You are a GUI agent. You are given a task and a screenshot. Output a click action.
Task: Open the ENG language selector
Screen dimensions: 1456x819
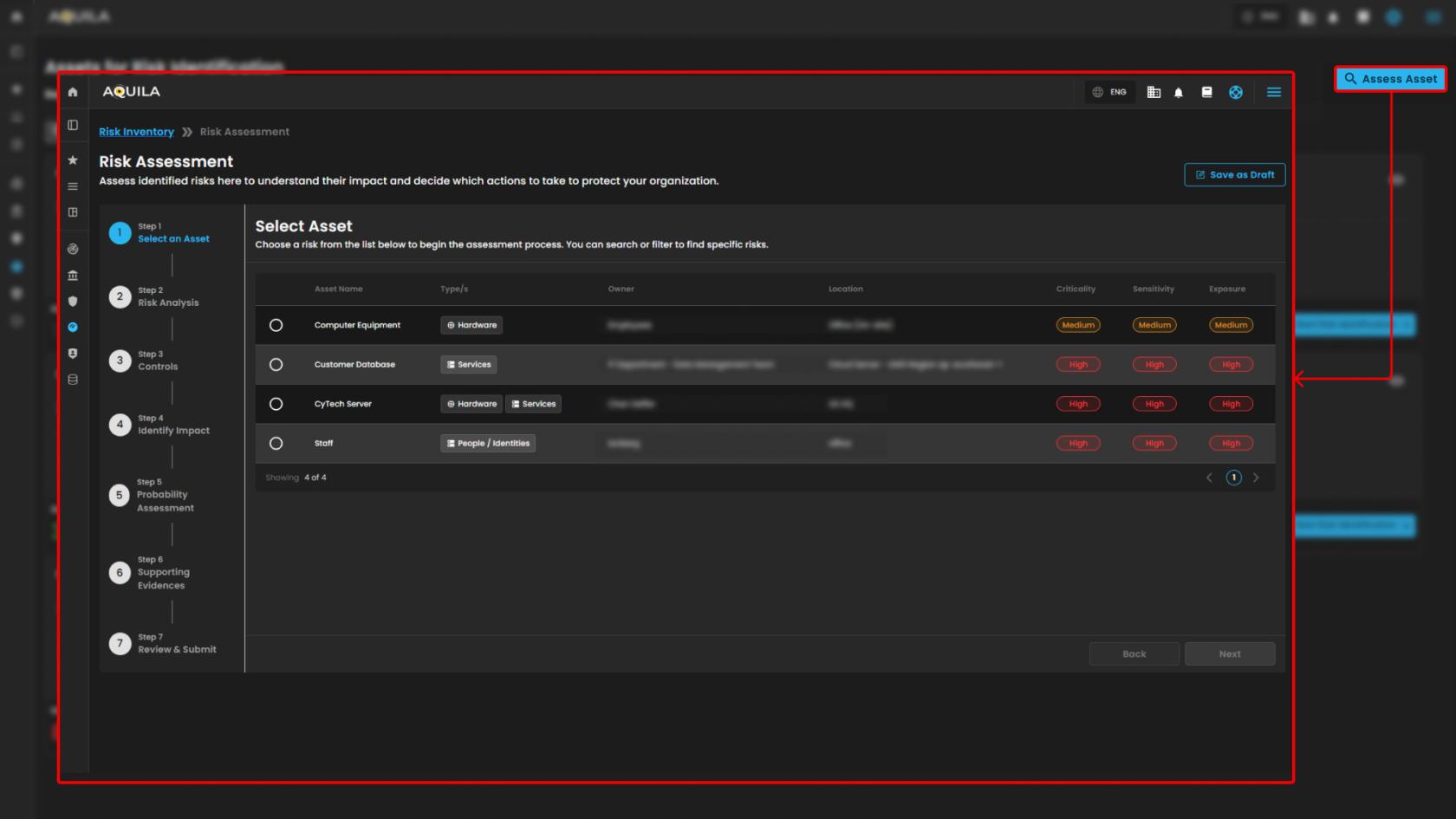click(1109, 92)
